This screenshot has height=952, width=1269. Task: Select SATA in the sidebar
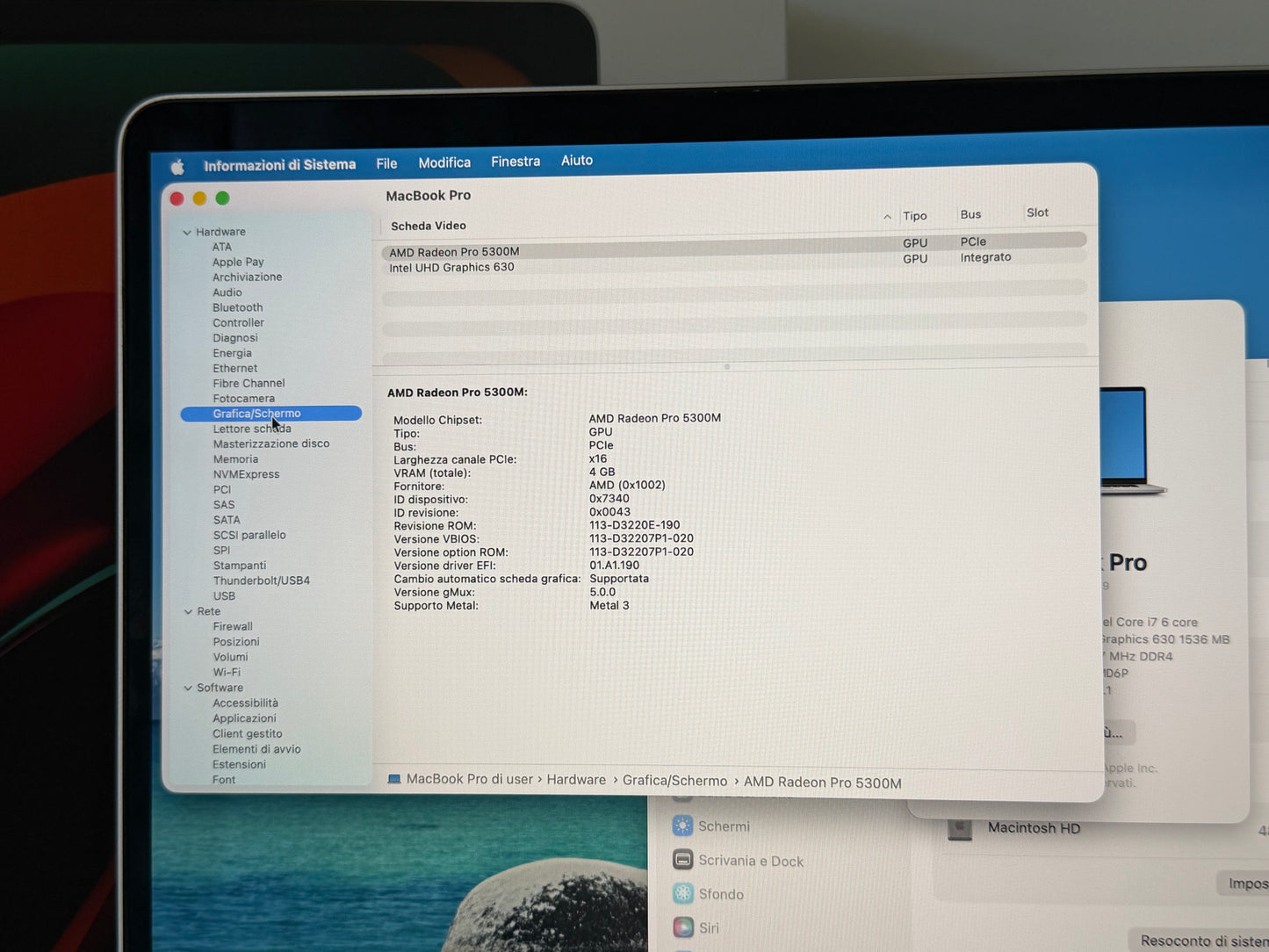pyautogui.click(x=227, y=520)
